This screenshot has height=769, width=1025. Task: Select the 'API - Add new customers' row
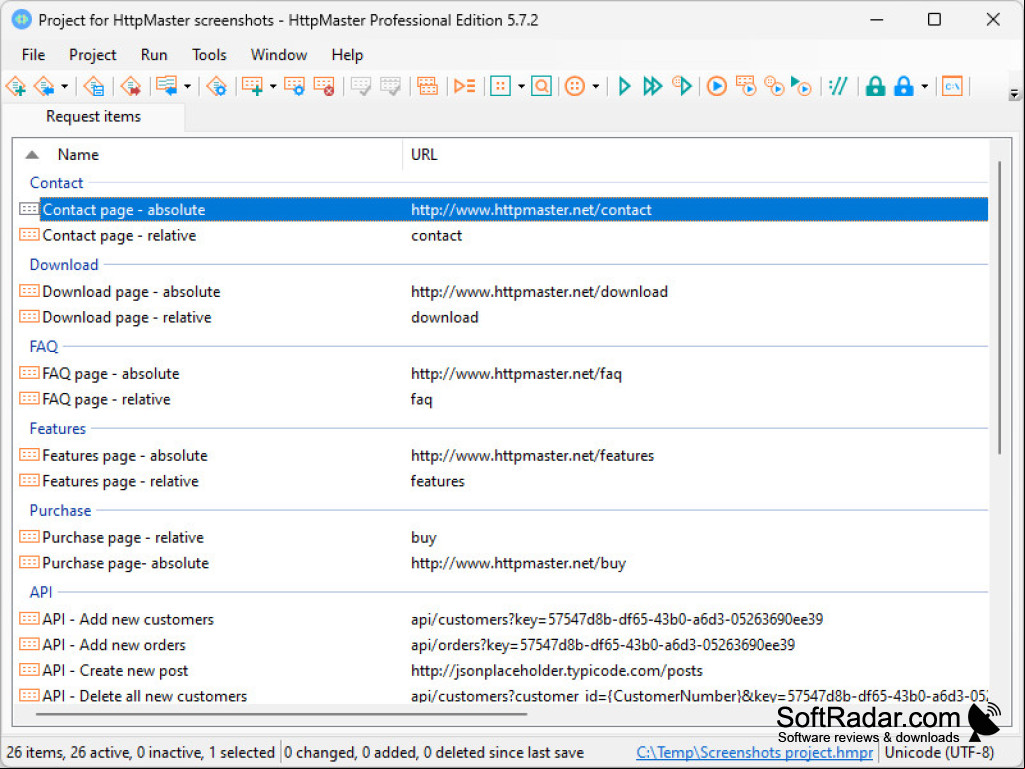point(503,619)
